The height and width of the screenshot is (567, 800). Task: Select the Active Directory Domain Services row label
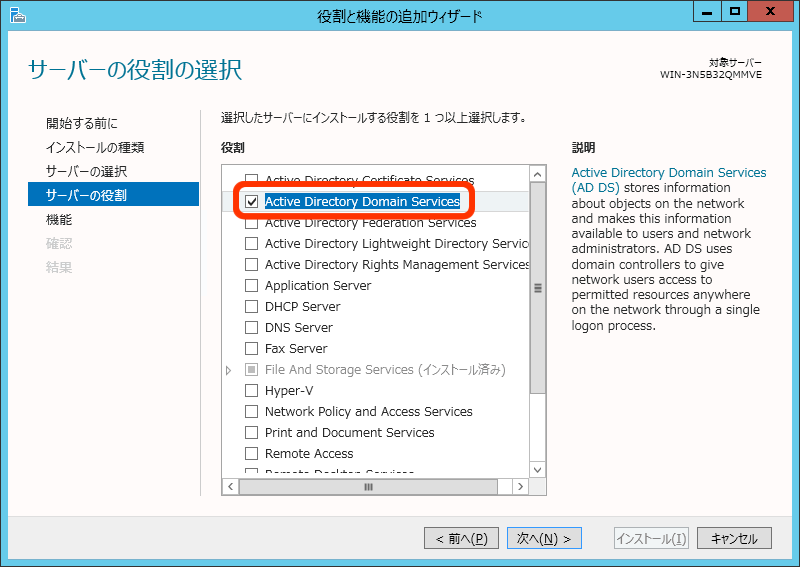362,202
